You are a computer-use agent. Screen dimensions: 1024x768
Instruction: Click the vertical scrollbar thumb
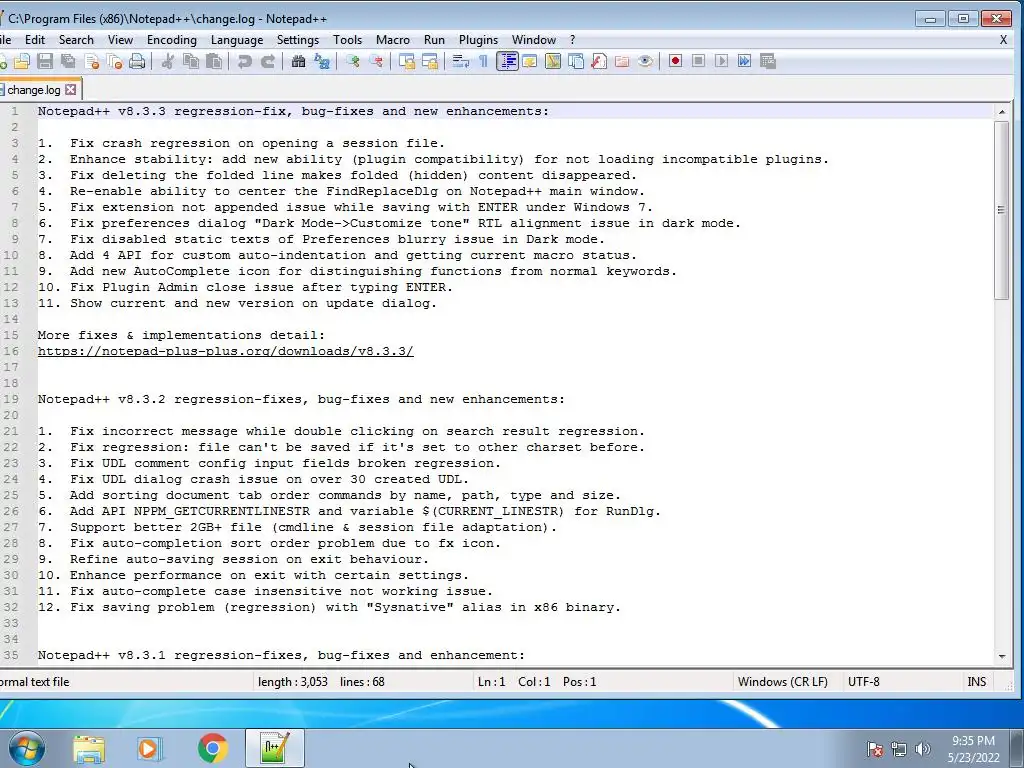tap(1002, 210)
